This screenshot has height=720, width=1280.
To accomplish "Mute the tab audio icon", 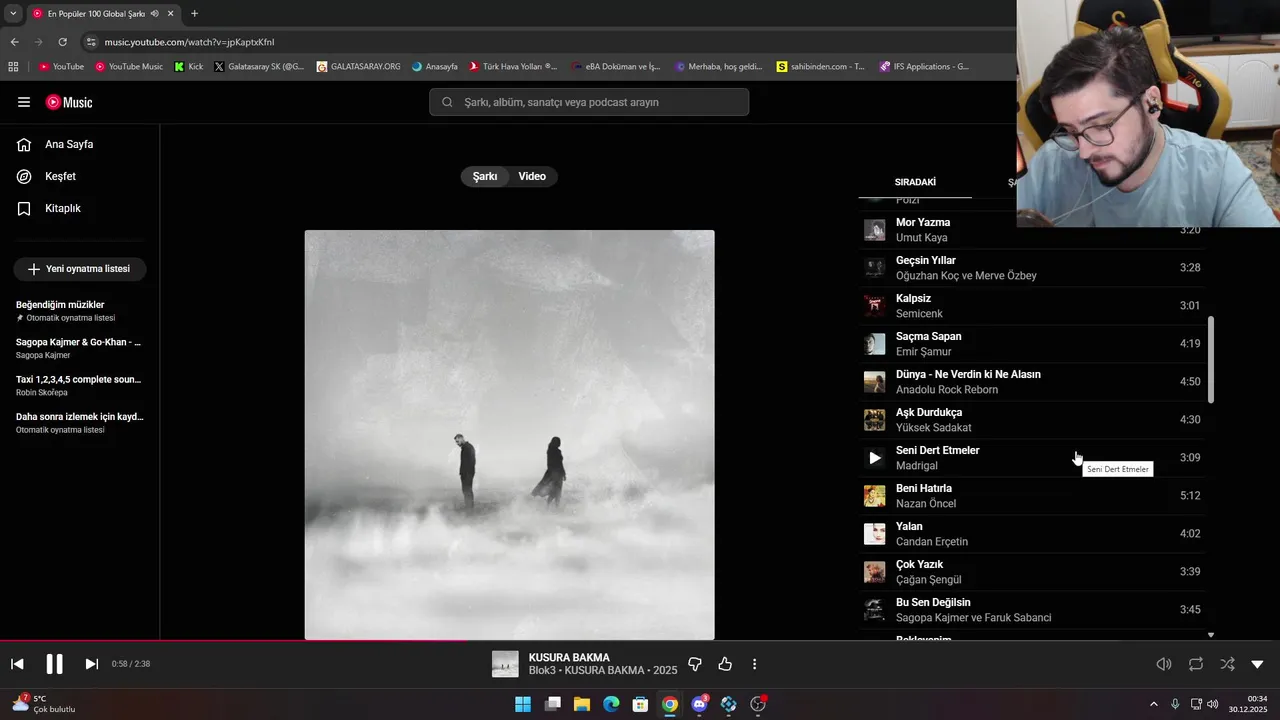I will (x=154, y=13).
